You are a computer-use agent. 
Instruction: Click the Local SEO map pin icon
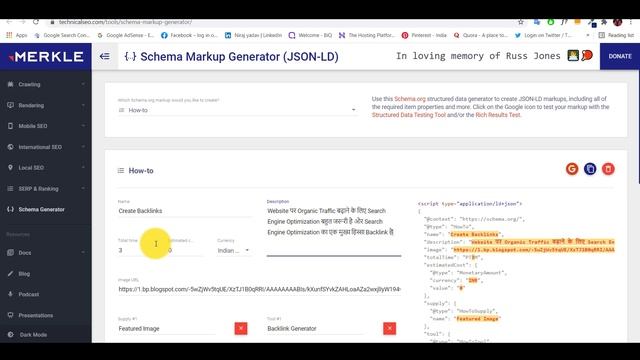(x=10, y=167)
